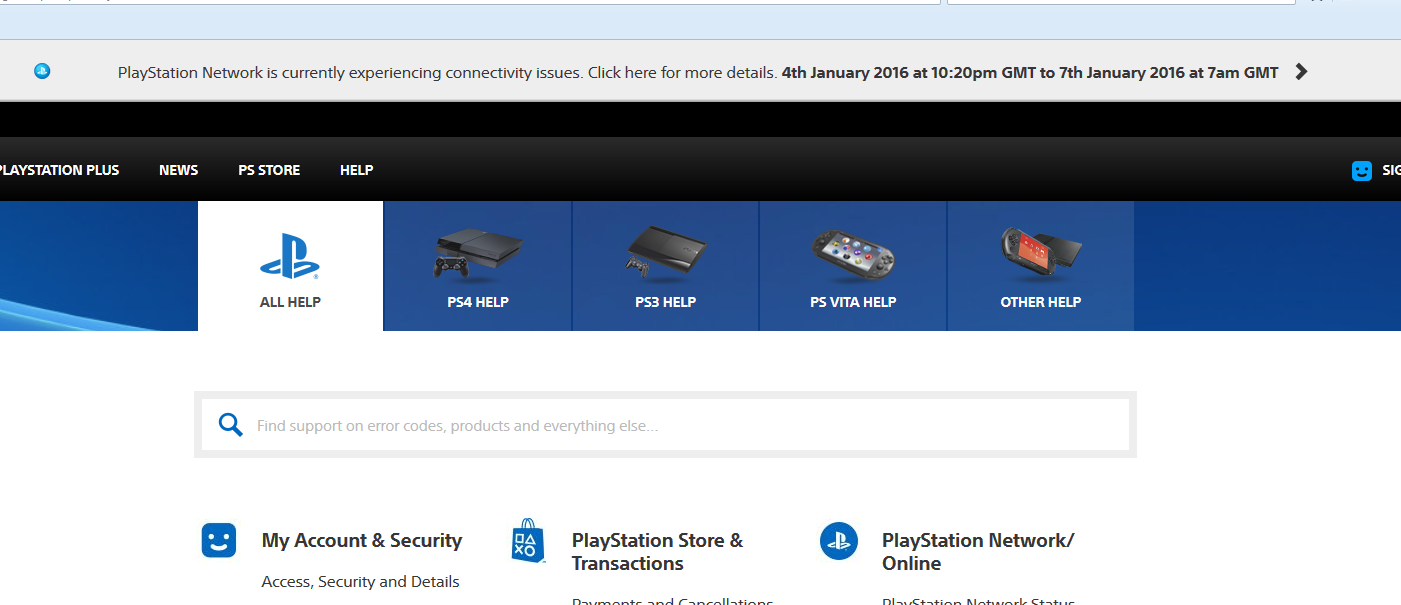Go to PS Store in the navigation bar
Screen dimensions: 1401x605
[x=269, y=170]
